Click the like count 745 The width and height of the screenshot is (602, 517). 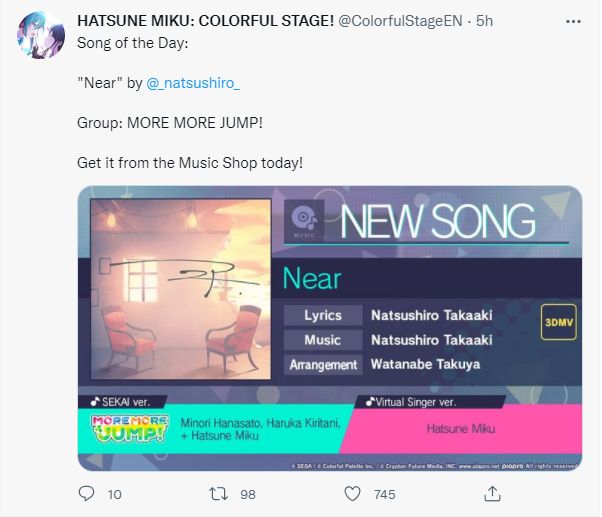(x=384, y=494)
